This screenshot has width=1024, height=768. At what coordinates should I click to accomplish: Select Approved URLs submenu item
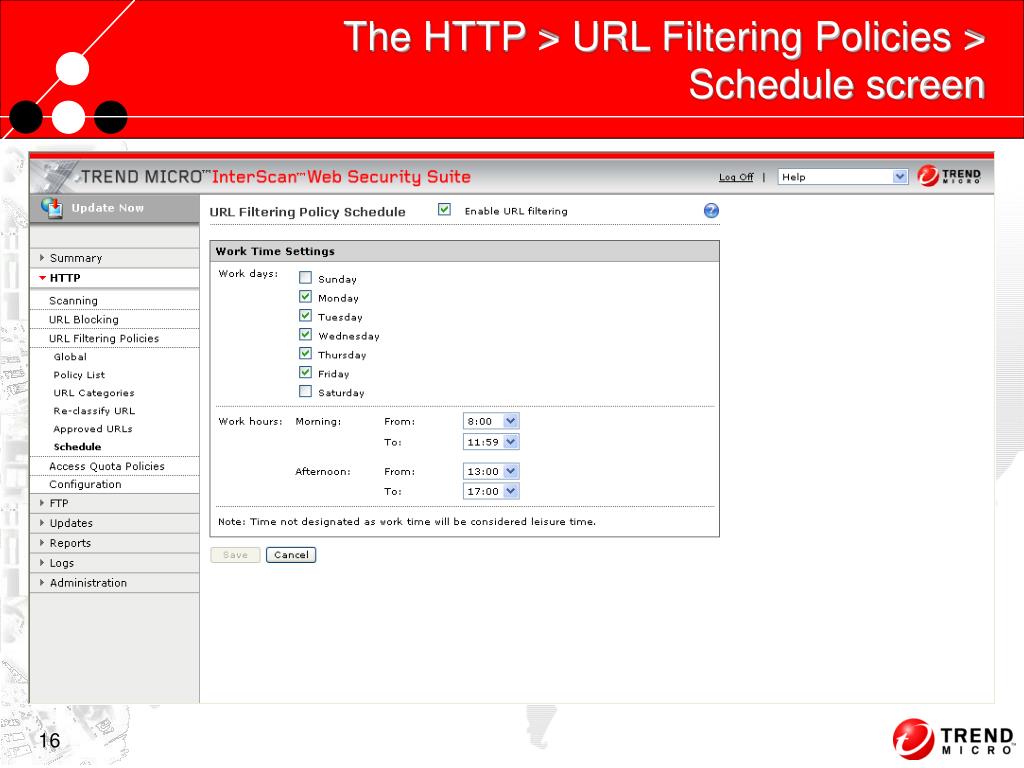click(x=93, y=429)
